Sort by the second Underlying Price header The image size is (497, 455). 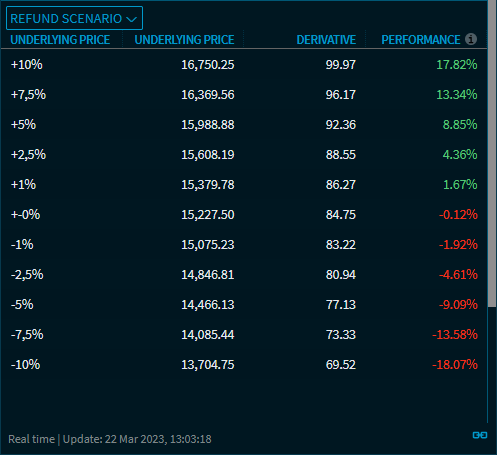tap(184, 40)
